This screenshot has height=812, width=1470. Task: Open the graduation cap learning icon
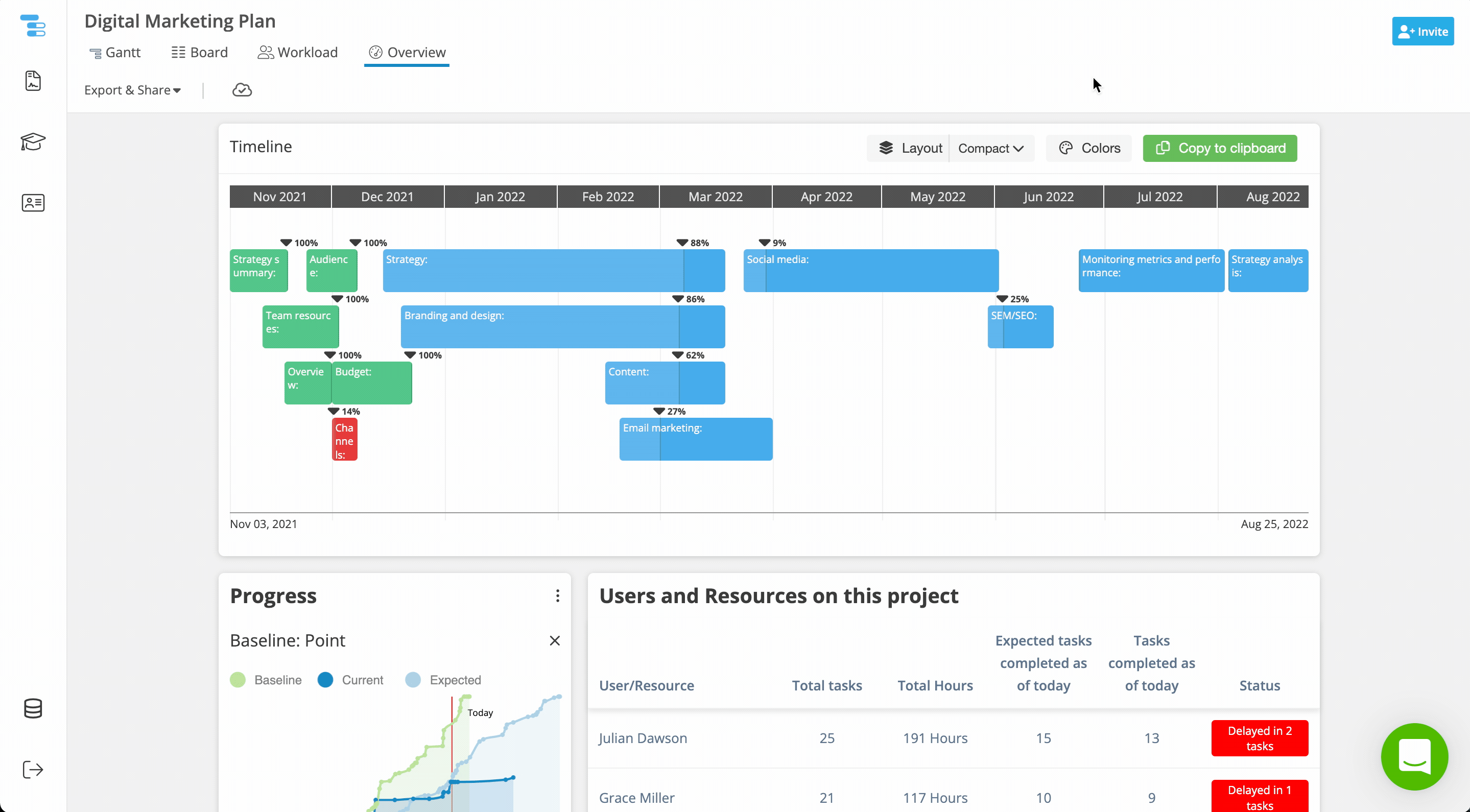[33, 141]
